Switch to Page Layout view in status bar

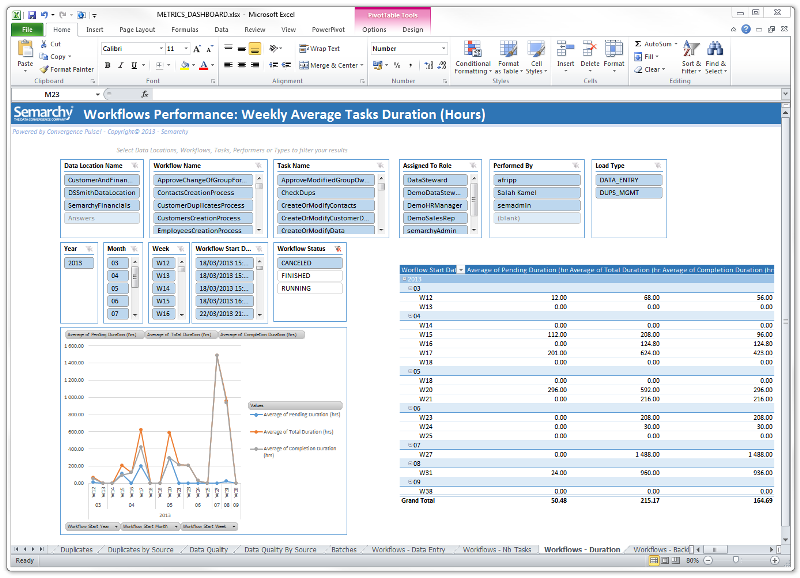tap(665, 560)
